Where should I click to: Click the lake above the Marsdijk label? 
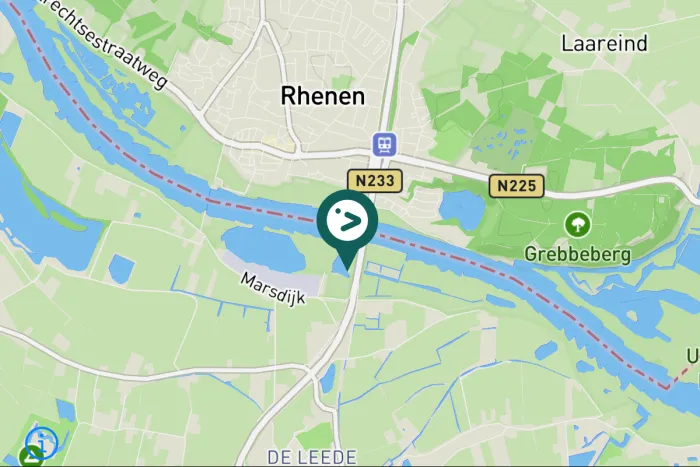[x=262, y=249]
